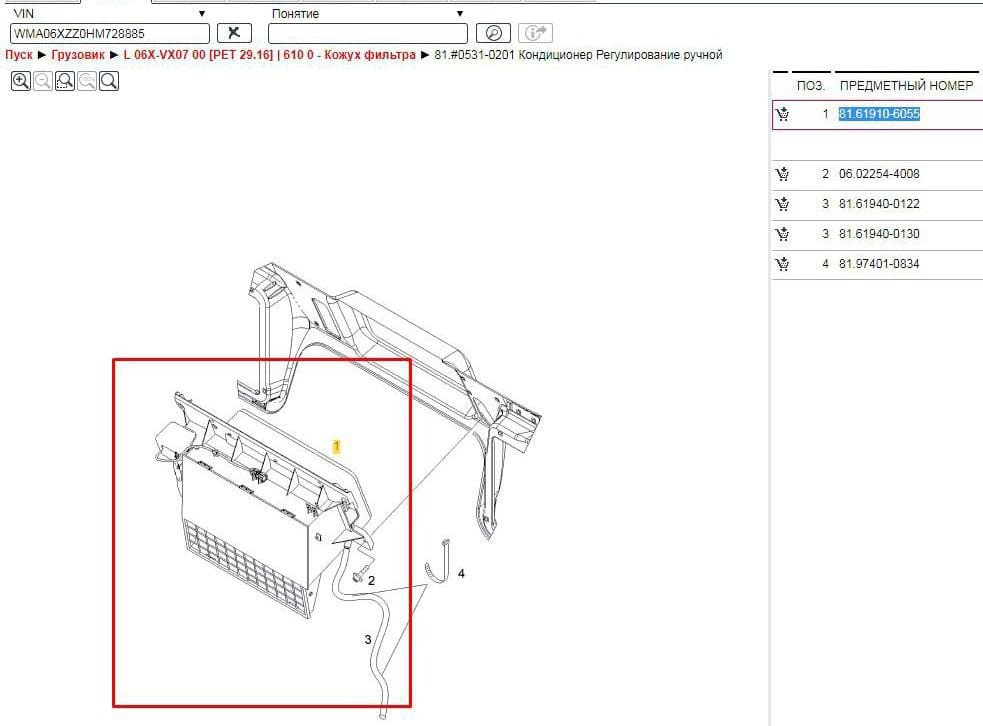Open the VIN dropdown arrow

coord(202,14)
